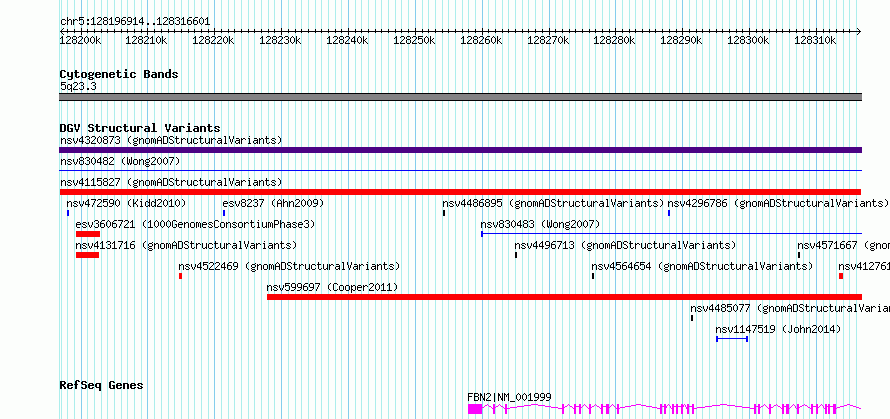The image size is (890, 419).
Task: Open the nsv472590 (Kidd2010) label
Action: 126,203
